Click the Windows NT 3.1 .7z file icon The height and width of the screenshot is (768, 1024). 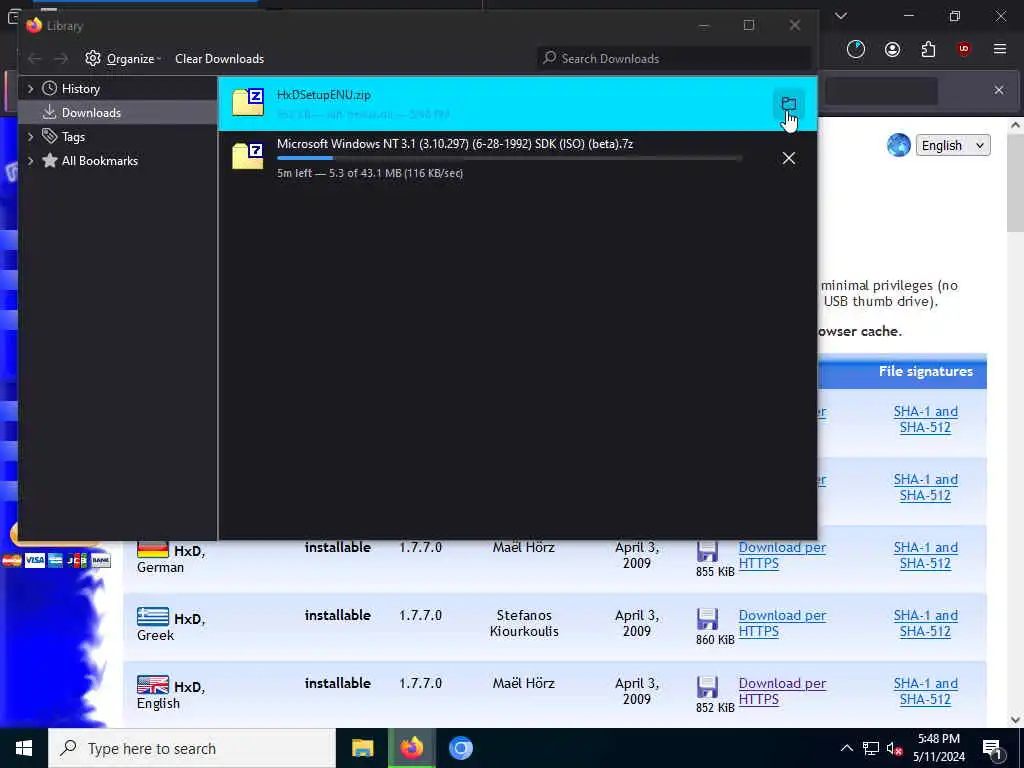point(248,157)
